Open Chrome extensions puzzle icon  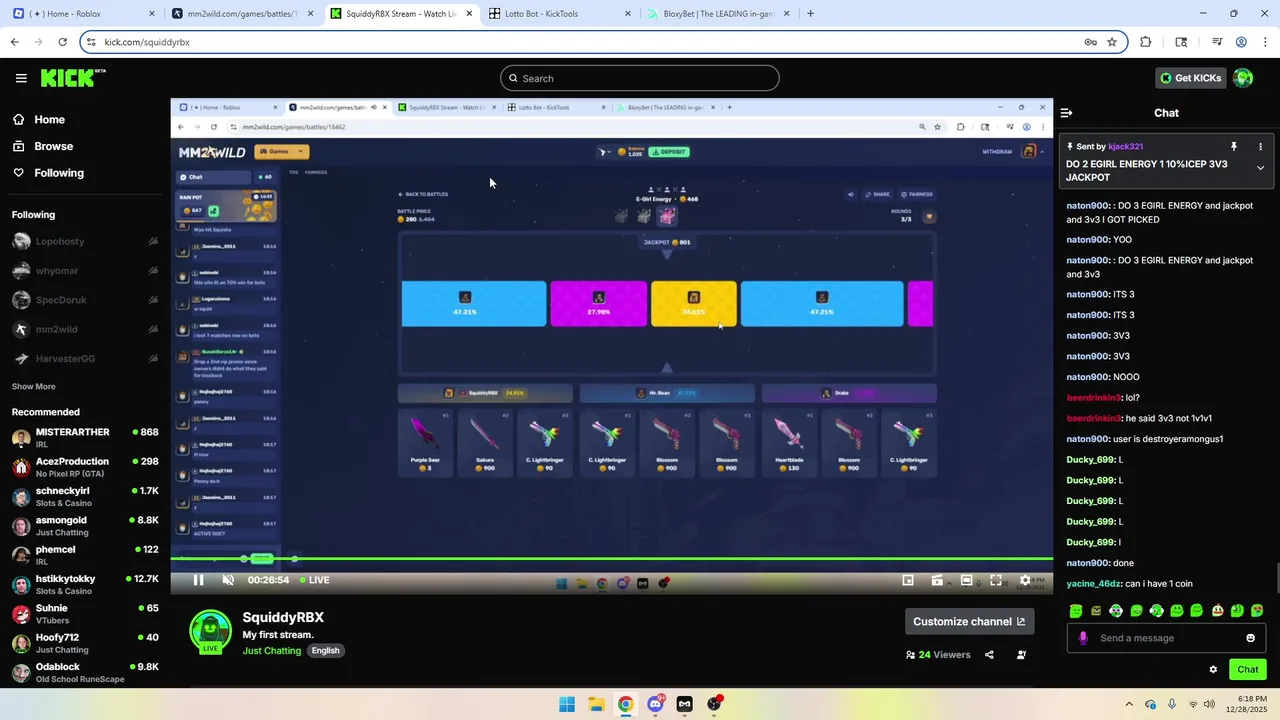pyautogui.click(x=1146, y=42)
